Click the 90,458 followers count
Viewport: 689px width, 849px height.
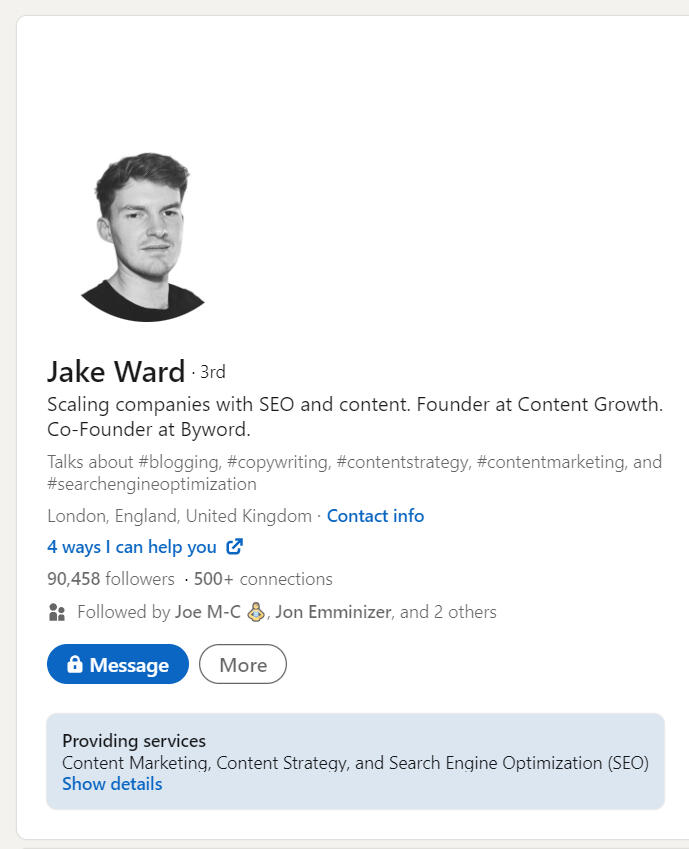point(110,579)
